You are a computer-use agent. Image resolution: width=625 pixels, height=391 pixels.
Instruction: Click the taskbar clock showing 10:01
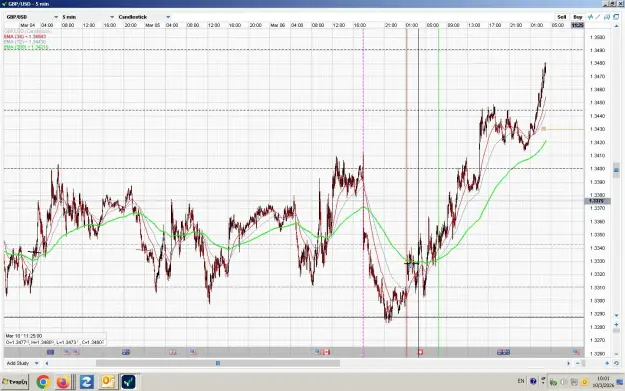603,381
